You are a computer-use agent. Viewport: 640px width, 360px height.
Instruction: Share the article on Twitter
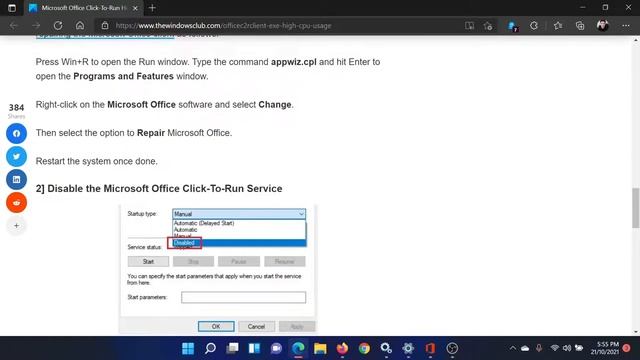[x=16, y=156]
